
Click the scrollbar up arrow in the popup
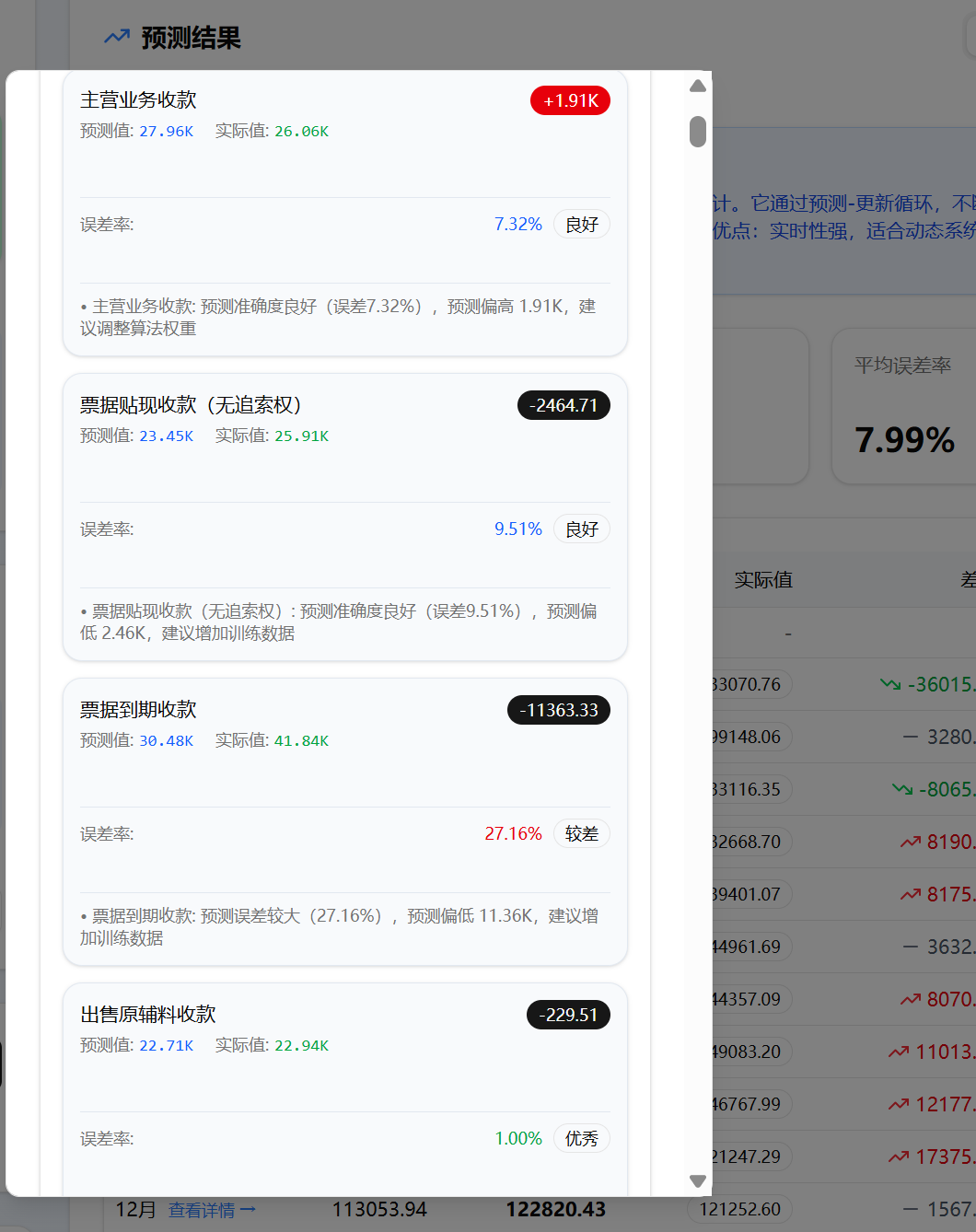698,86
